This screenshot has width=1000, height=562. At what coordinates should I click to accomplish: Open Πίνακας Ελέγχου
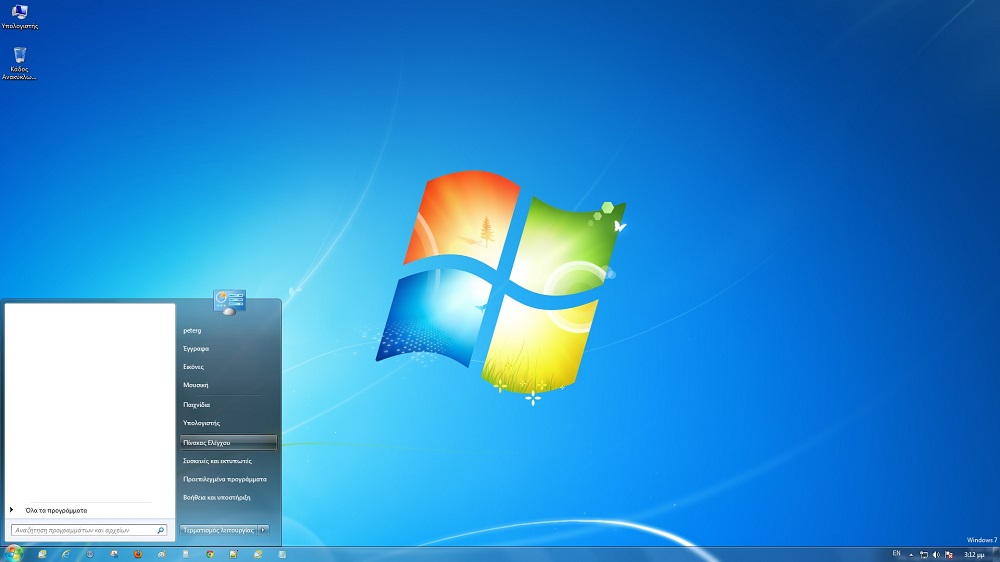pyautogui.click(x=228, y=442)
